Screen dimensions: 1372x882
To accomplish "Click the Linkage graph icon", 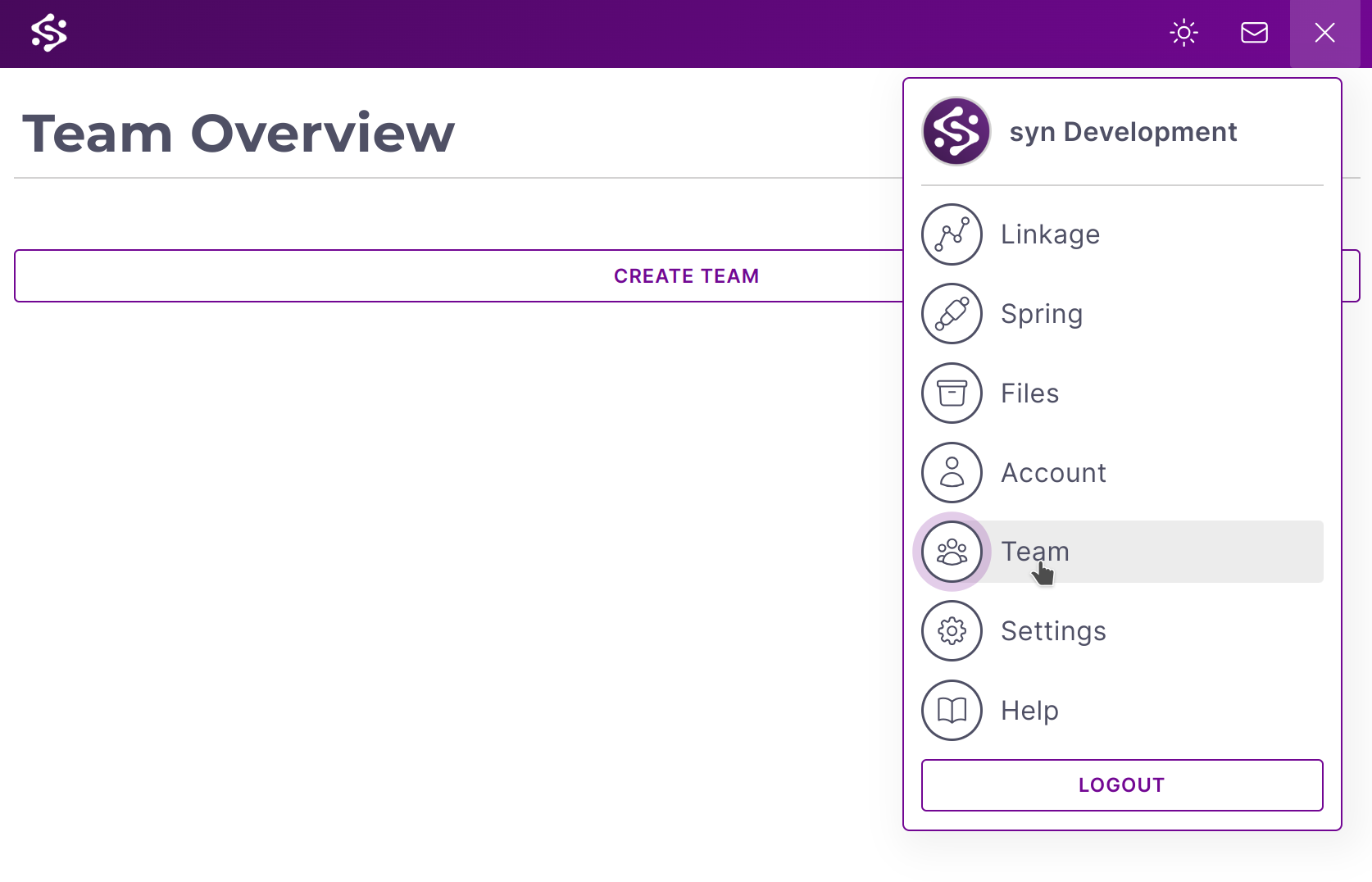I will click(x=952, y=234).
